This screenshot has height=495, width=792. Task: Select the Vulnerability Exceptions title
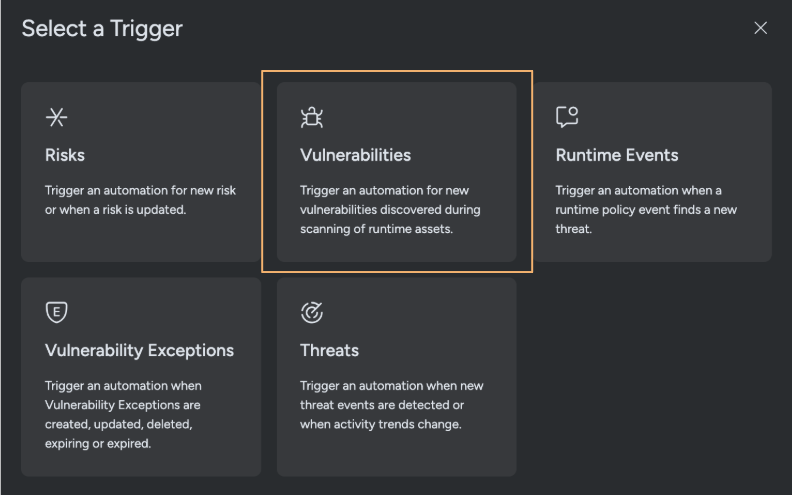point(139,350)
